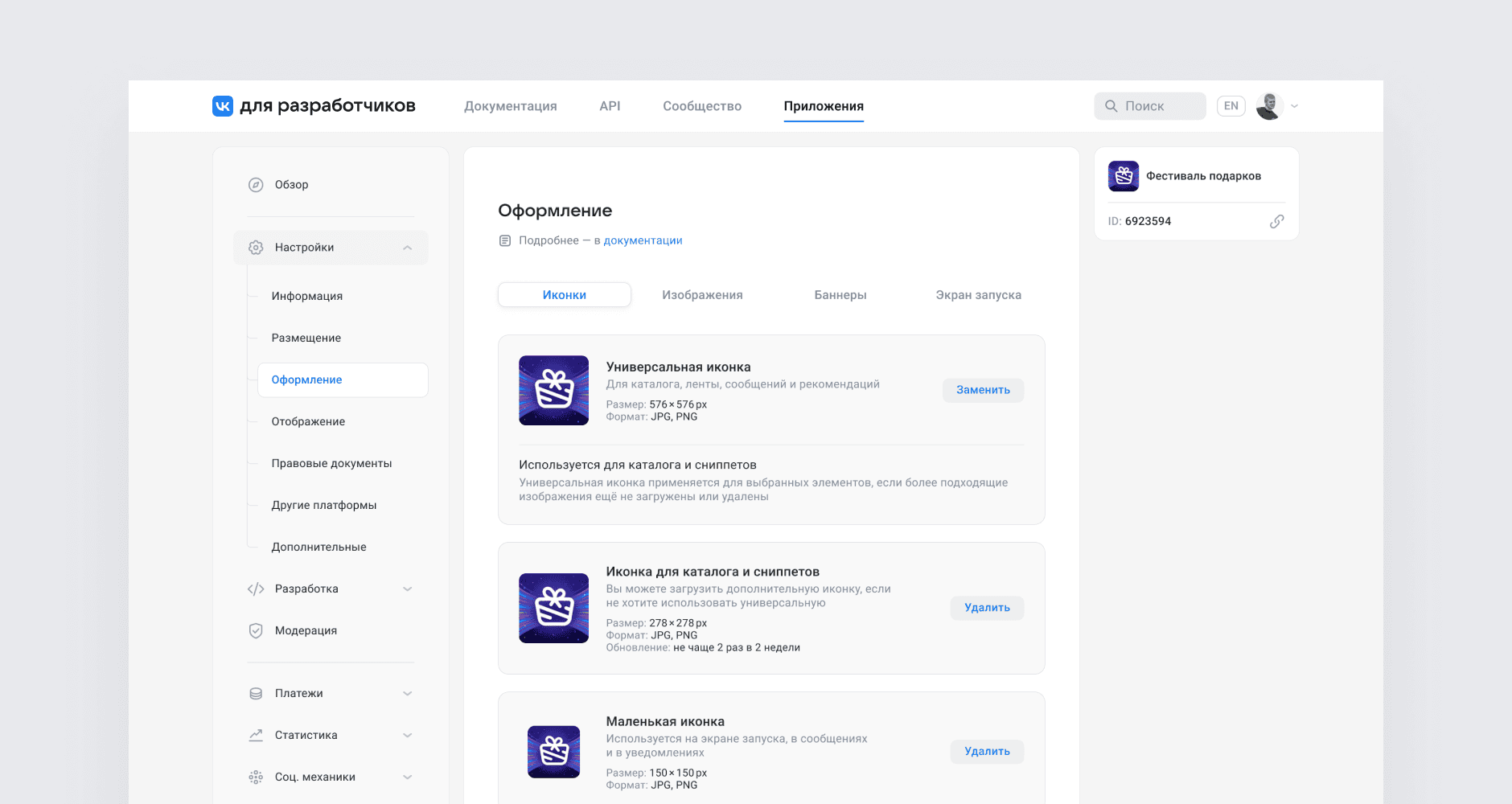Viewport: 1512px width, 804px height.
Task: Click the Разработка code brackets icon
Action: pyautogui.click(x=256, y=589)
